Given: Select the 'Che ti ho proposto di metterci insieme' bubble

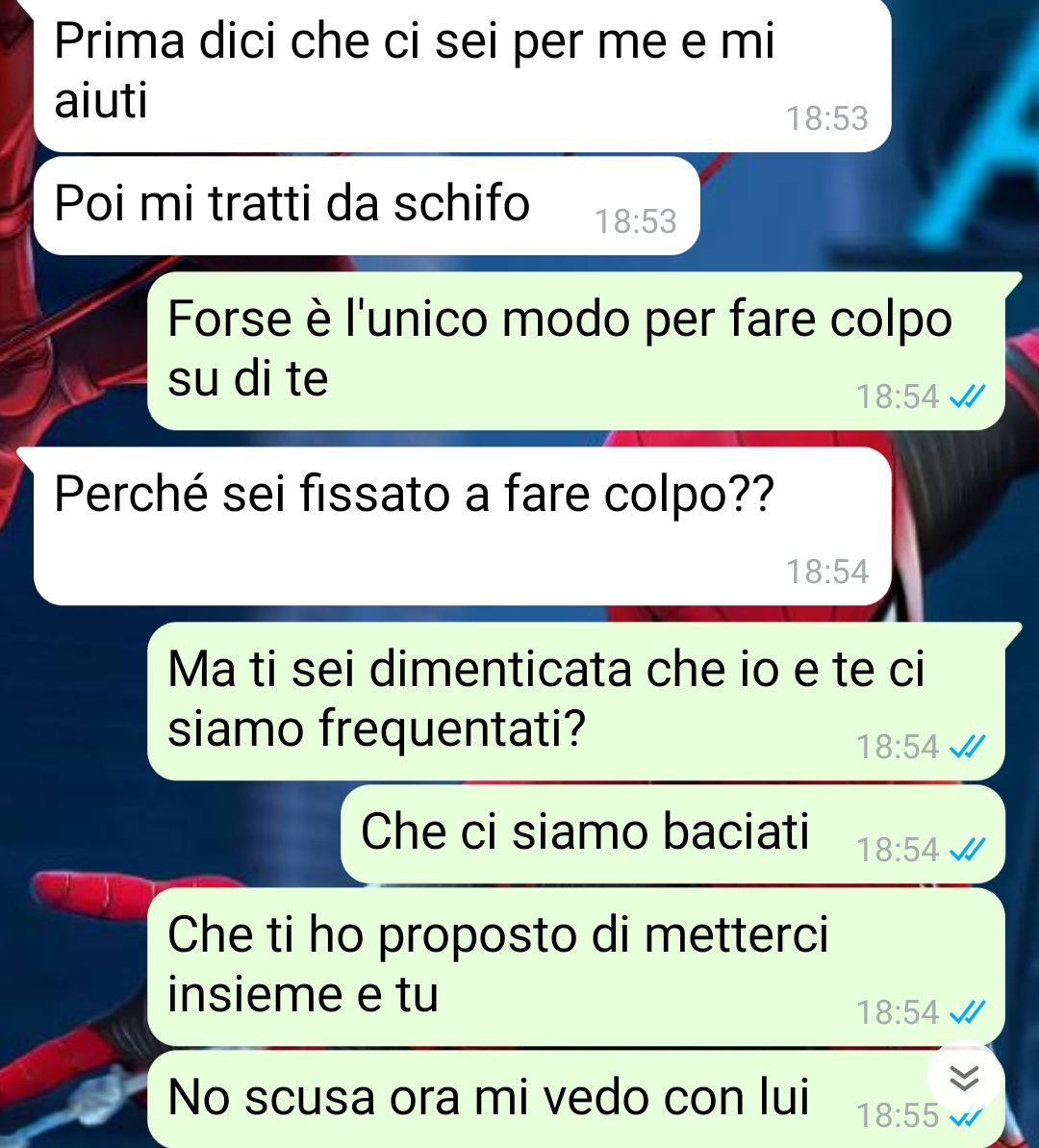Looking at the screenshot, I should (576, 967).
